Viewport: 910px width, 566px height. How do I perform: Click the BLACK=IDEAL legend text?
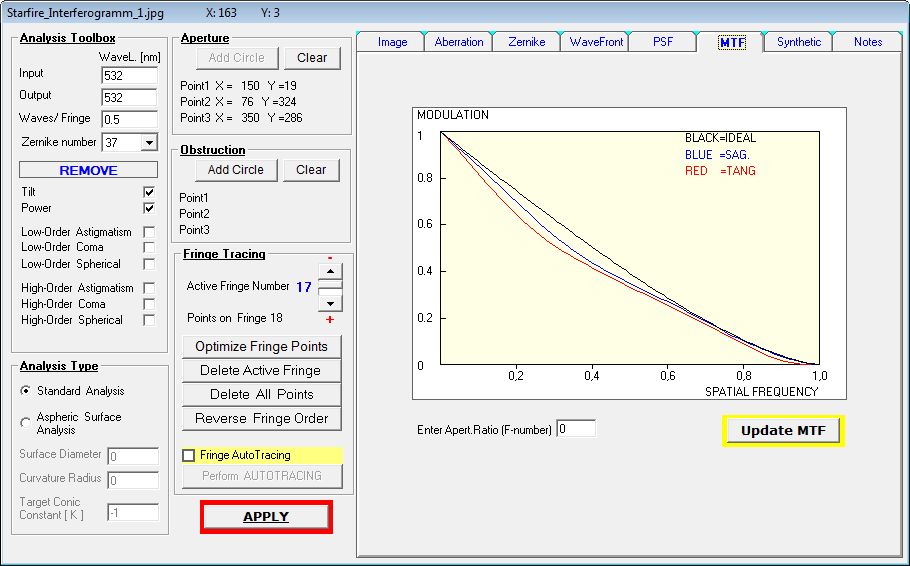point(720,138)
